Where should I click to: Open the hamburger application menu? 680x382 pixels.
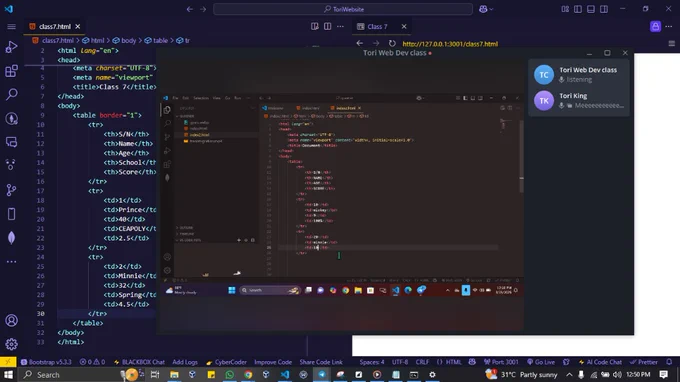pos(11,26)
